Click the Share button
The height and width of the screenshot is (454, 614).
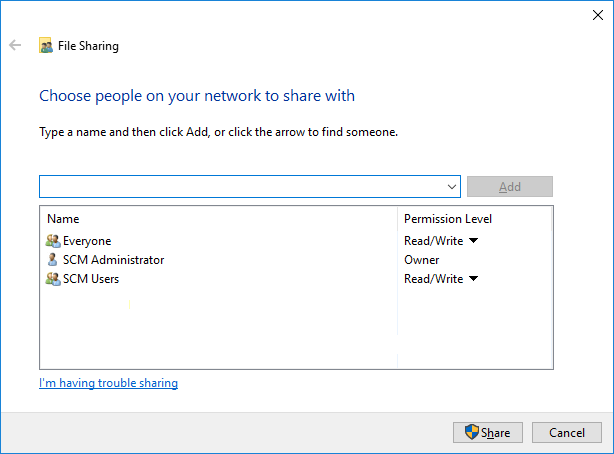point(487,432)
